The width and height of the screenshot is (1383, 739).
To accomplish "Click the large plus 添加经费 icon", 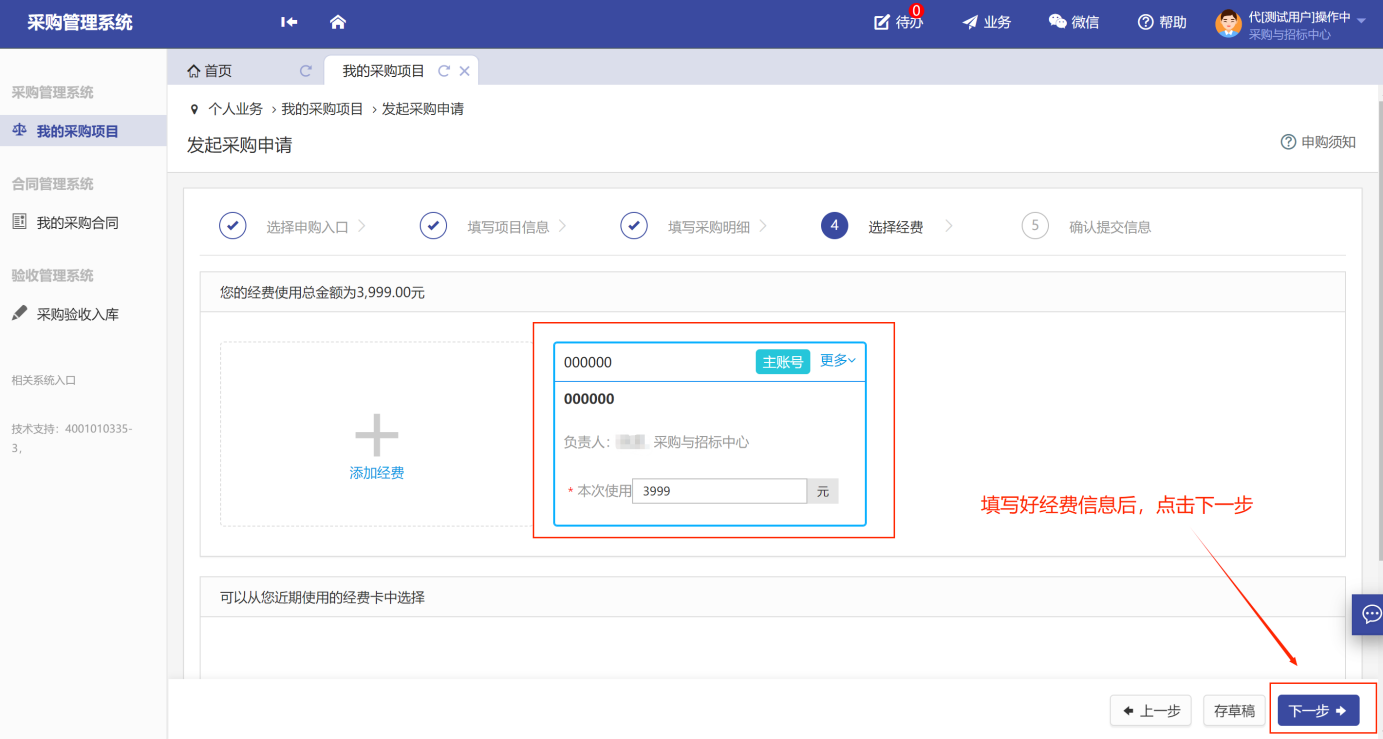I will tap(377, 436).
